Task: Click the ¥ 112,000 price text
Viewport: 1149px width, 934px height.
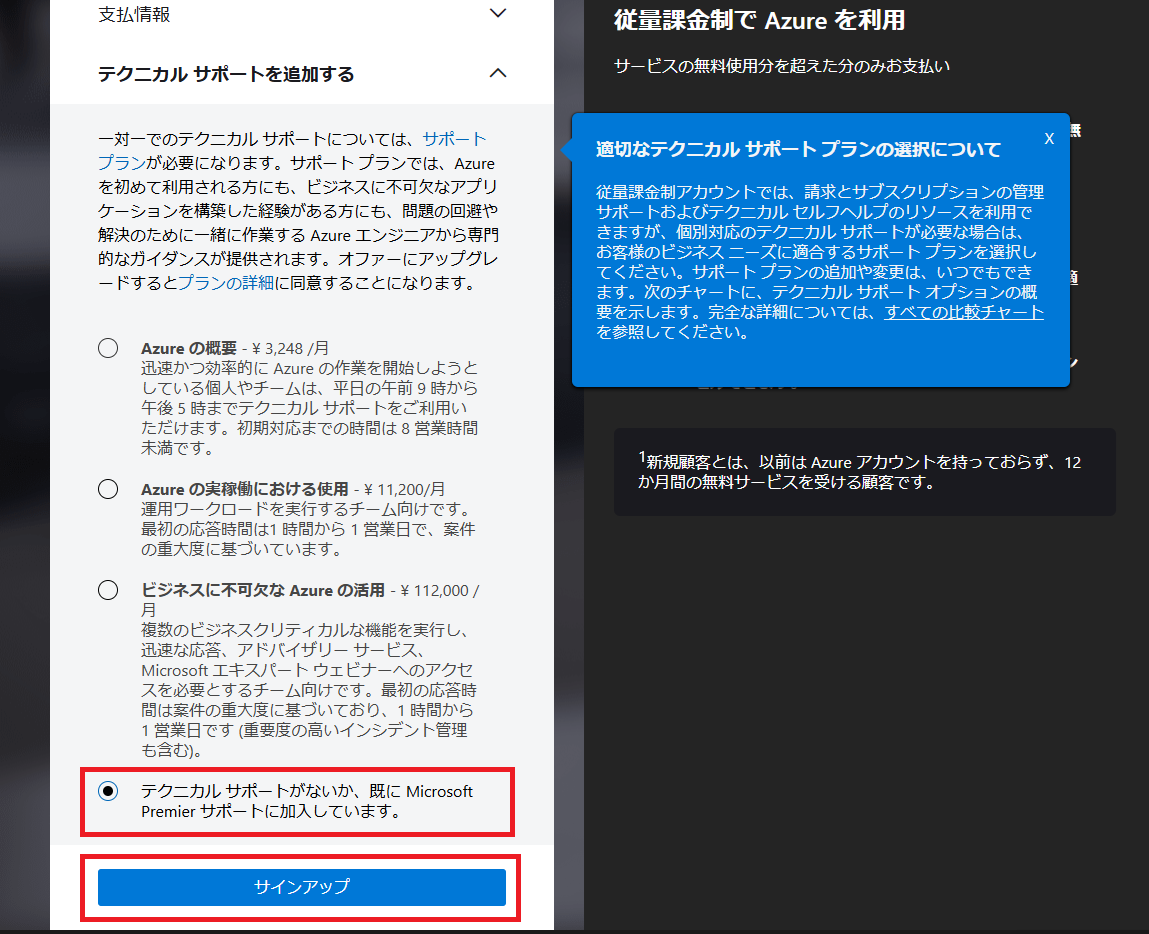Action: tap(435, 590)
